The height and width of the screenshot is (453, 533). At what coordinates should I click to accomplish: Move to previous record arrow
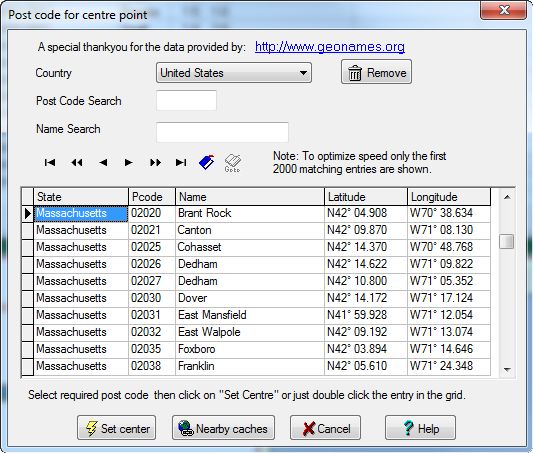[x=103, y=163]
